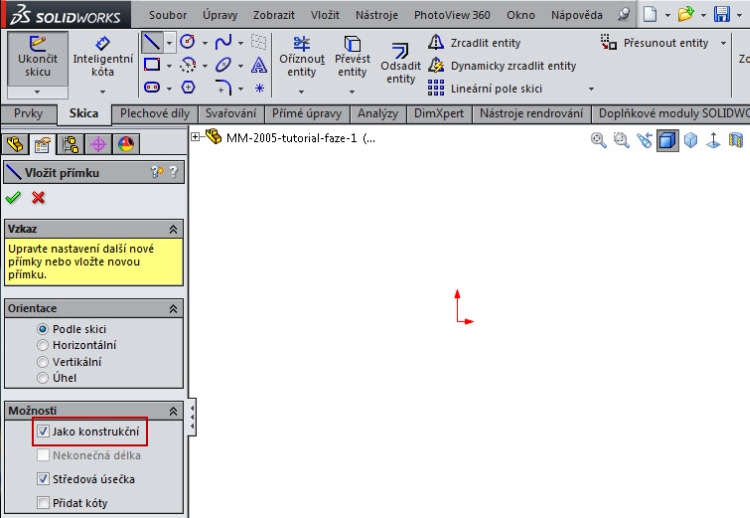
Task: Click Lineární pole skici pattern tool
Action: click(x=485, y=88)
